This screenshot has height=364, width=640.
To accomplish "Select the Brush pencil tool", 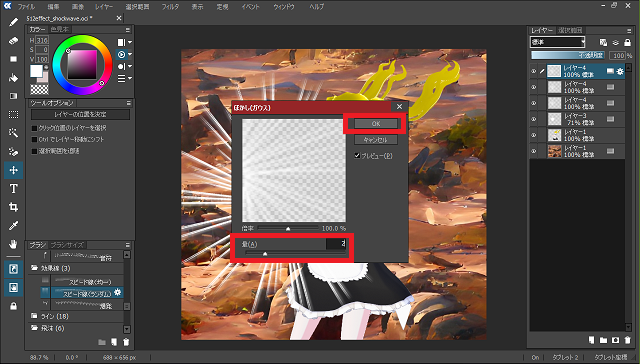I will (13, 22).
